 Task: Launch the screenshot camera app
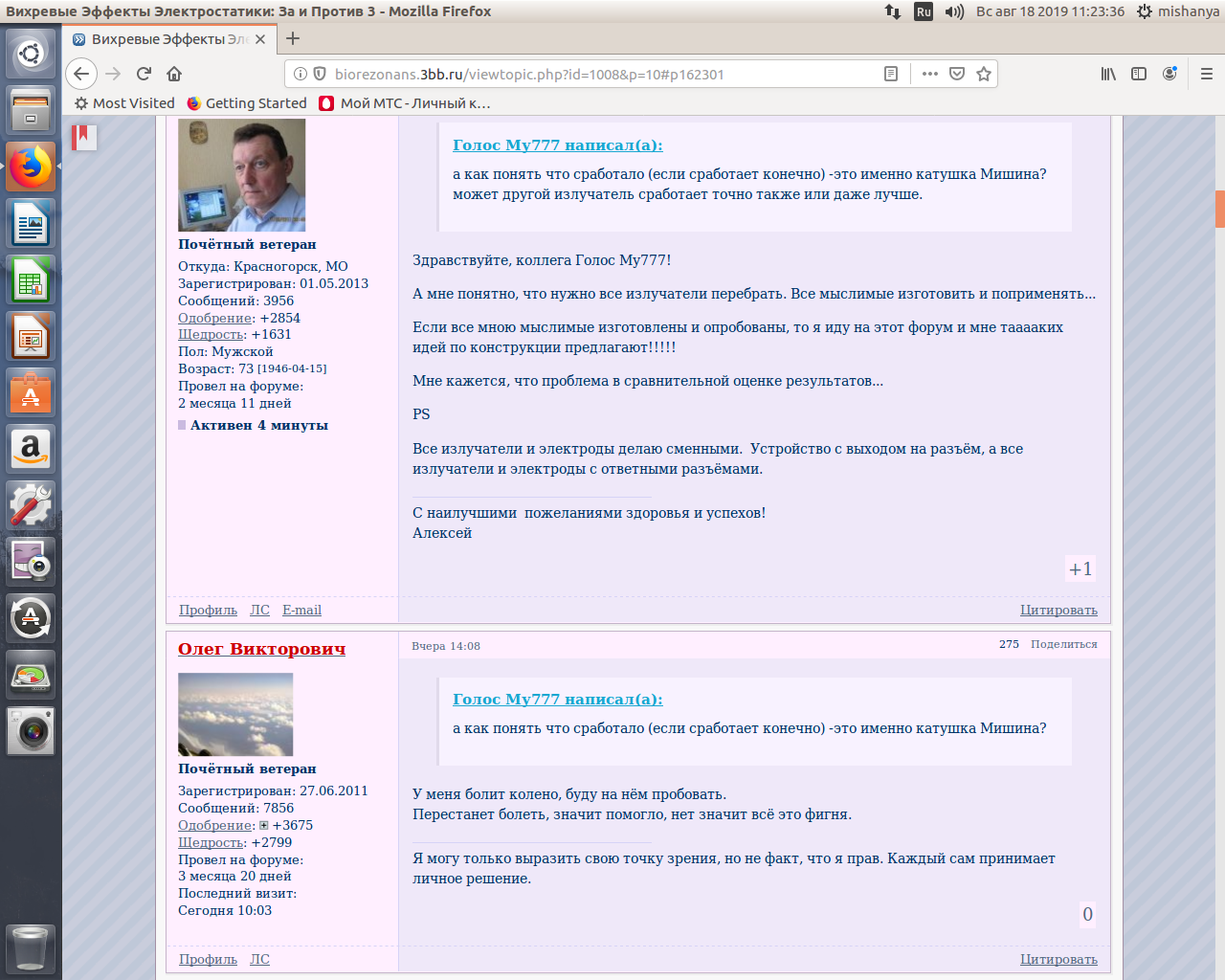pos(31,731)
